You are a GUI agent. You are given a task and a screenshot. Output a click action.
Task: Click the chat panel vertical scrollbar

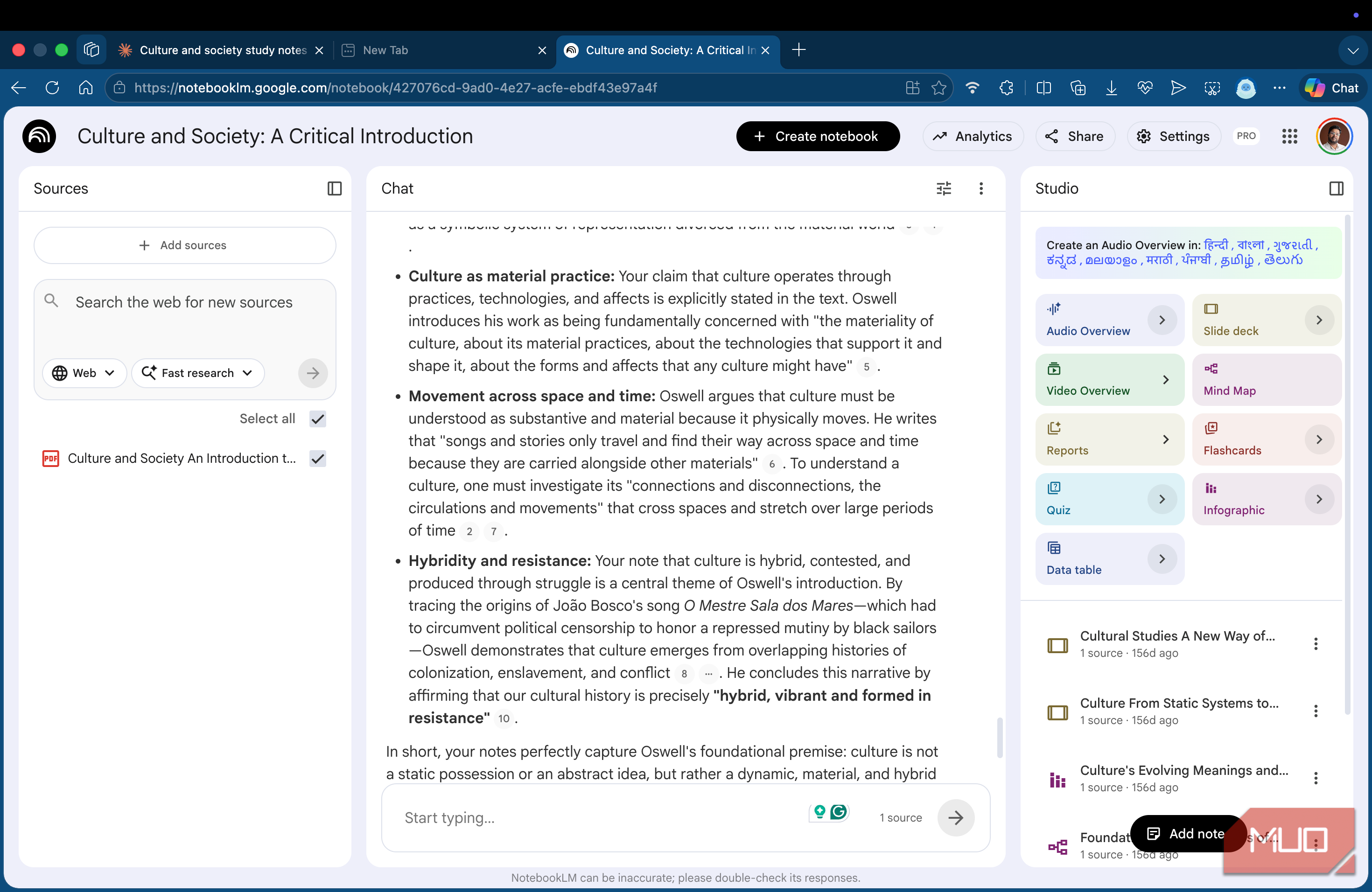1000,738
